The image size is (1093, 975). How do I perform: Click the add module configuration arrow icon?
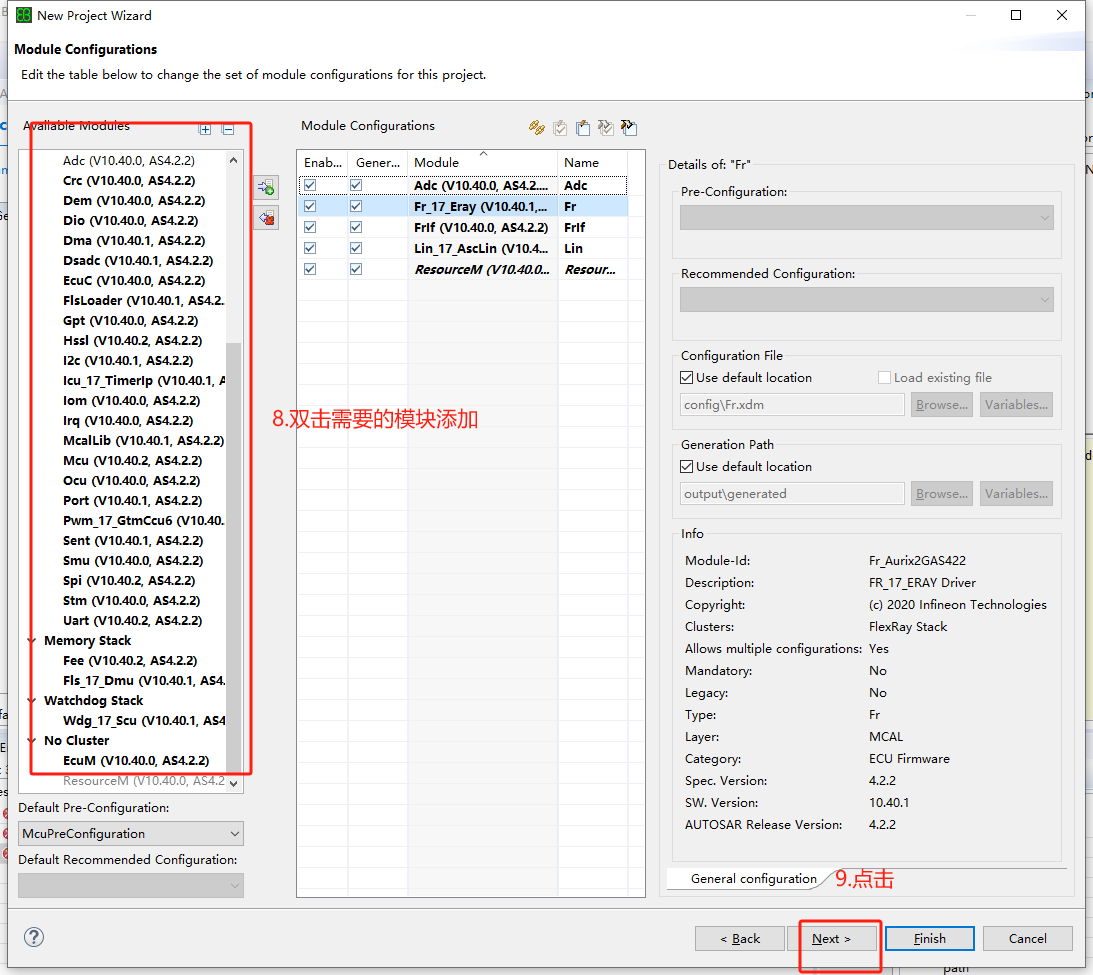tap(266, 188)
